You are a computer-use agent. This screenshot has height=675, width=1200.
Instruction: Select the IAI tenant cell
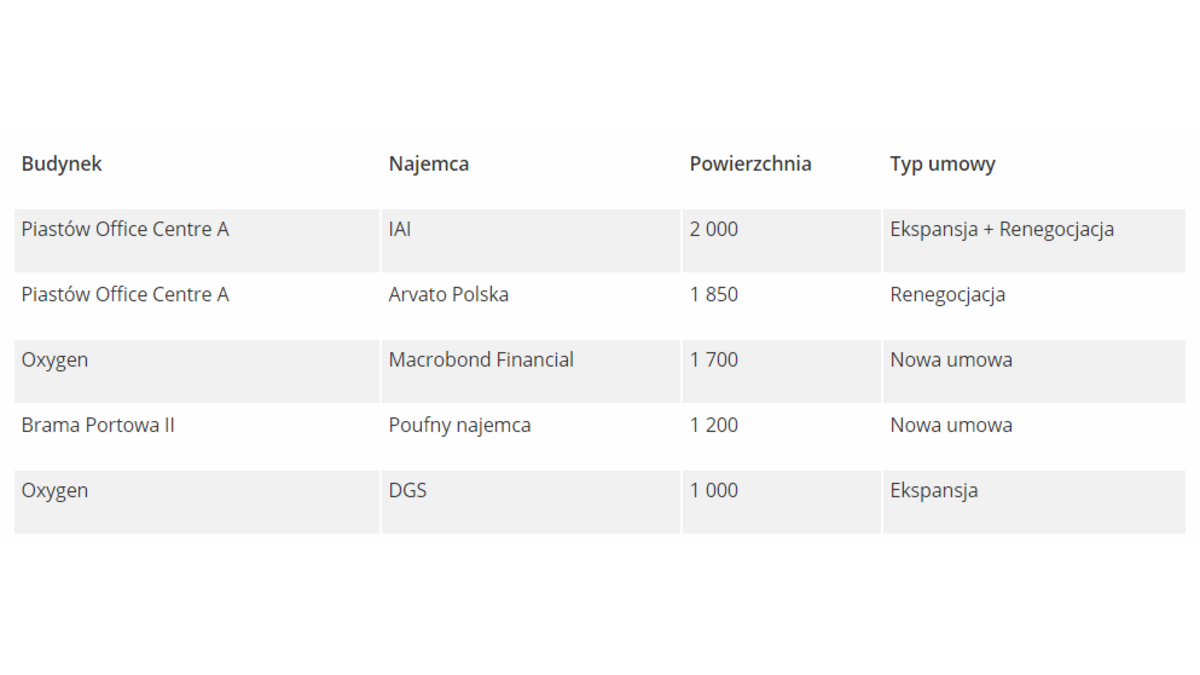coord(400,229)
